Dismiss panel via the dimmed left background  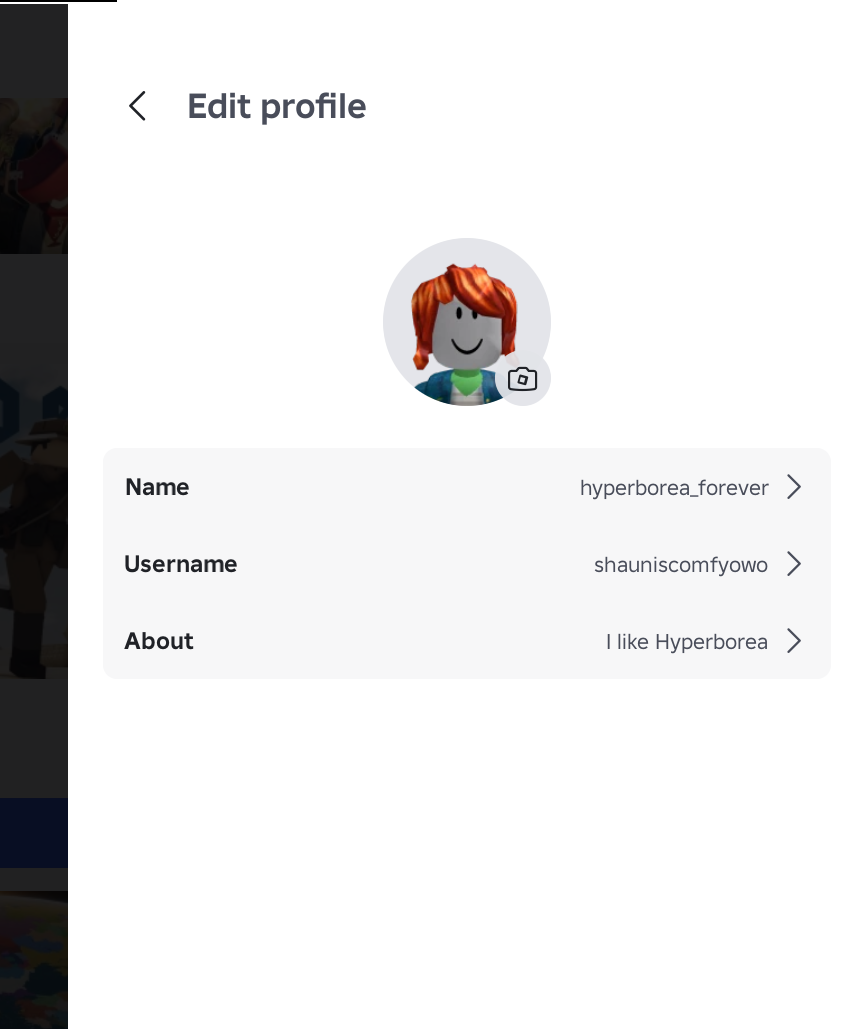pos(33,722)
